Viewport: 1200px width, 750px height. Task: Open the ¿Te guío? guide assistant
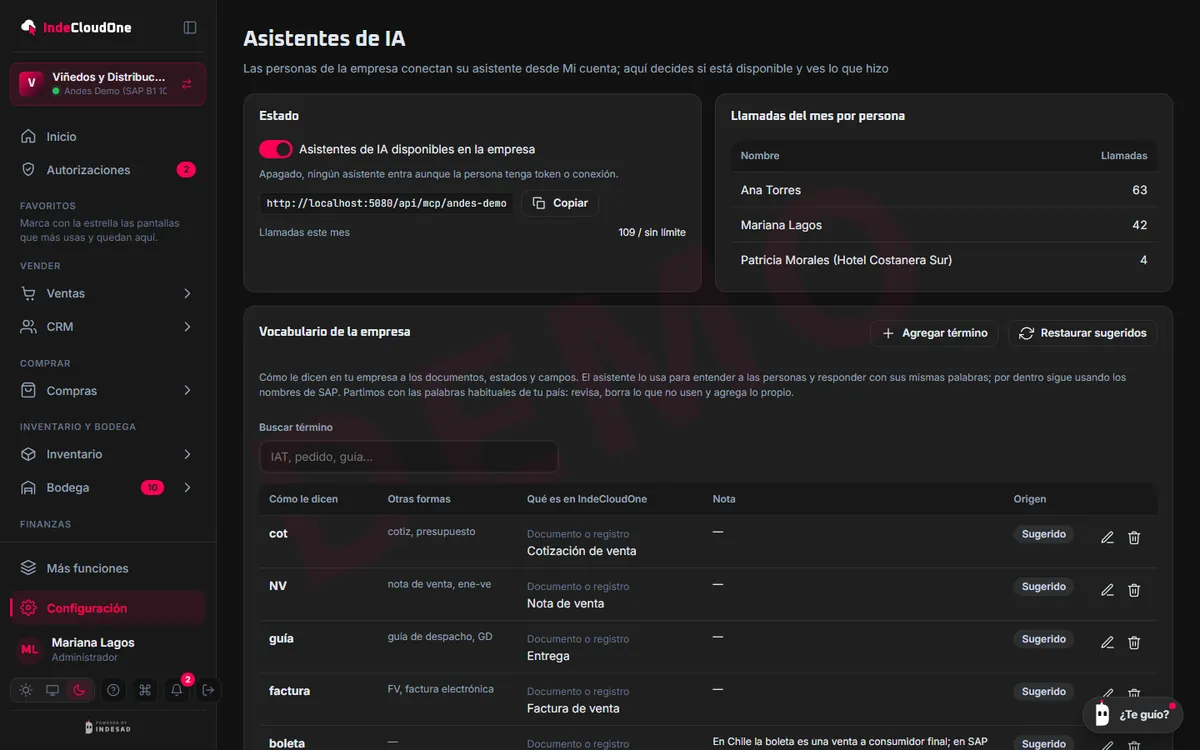click(1132, 715)
